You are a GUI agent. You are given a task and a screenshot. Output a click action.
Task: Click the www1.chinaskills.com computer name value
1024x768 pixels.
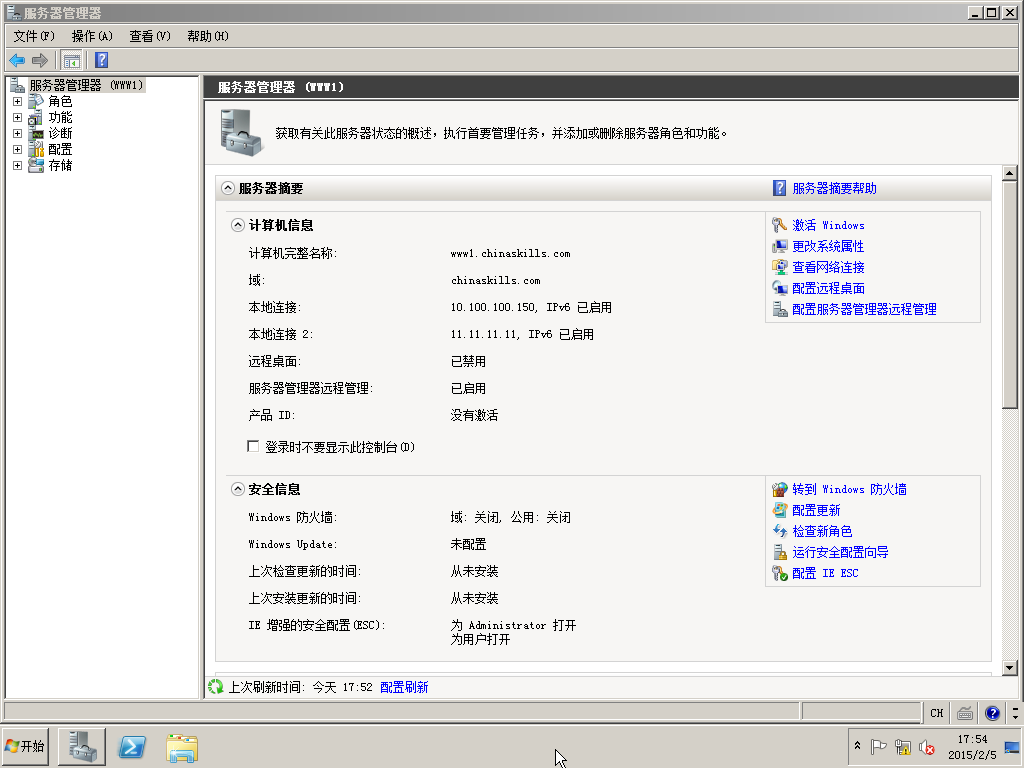coord(510,253)
